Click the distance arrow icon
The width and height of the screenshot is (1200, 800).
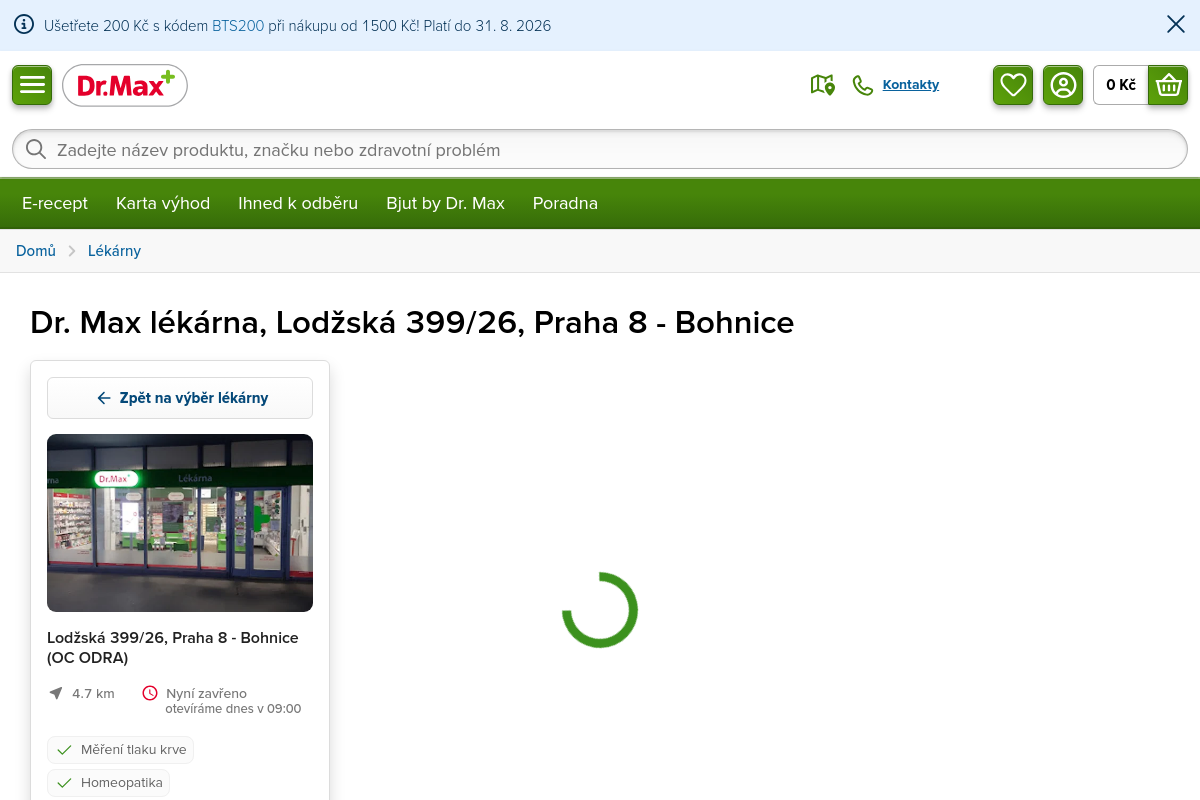(55, 693)
